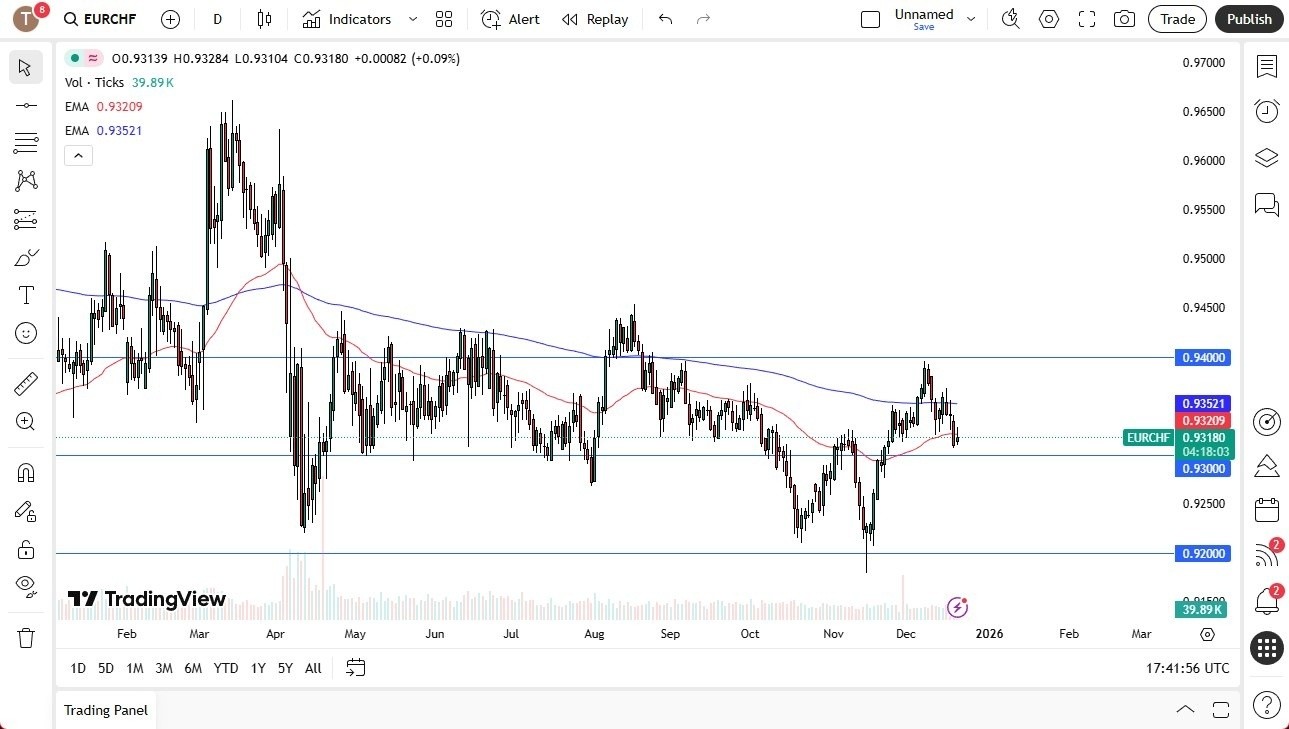The width and height of the screenshot is (1289, 729).
Task: Enter fullscreen mode
Action: [x=1087, y=19]
